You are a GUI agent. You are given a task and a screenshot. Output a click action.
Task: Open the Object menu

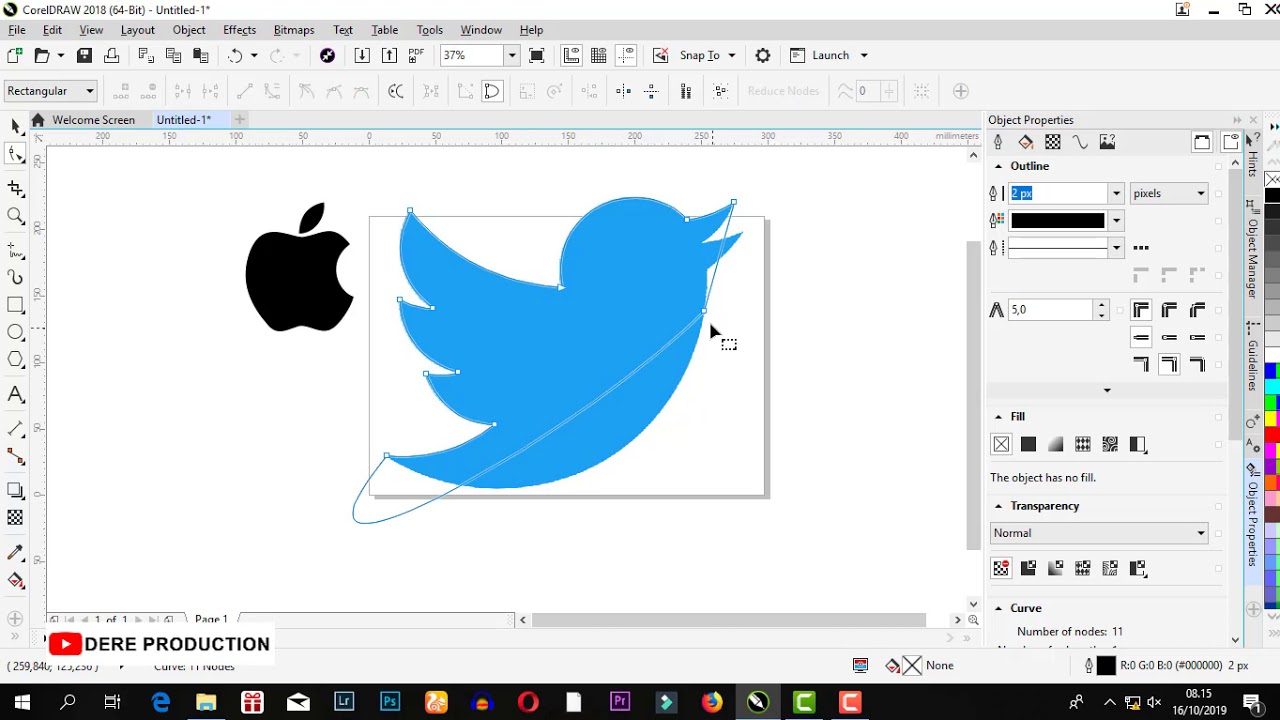[188, 30]
